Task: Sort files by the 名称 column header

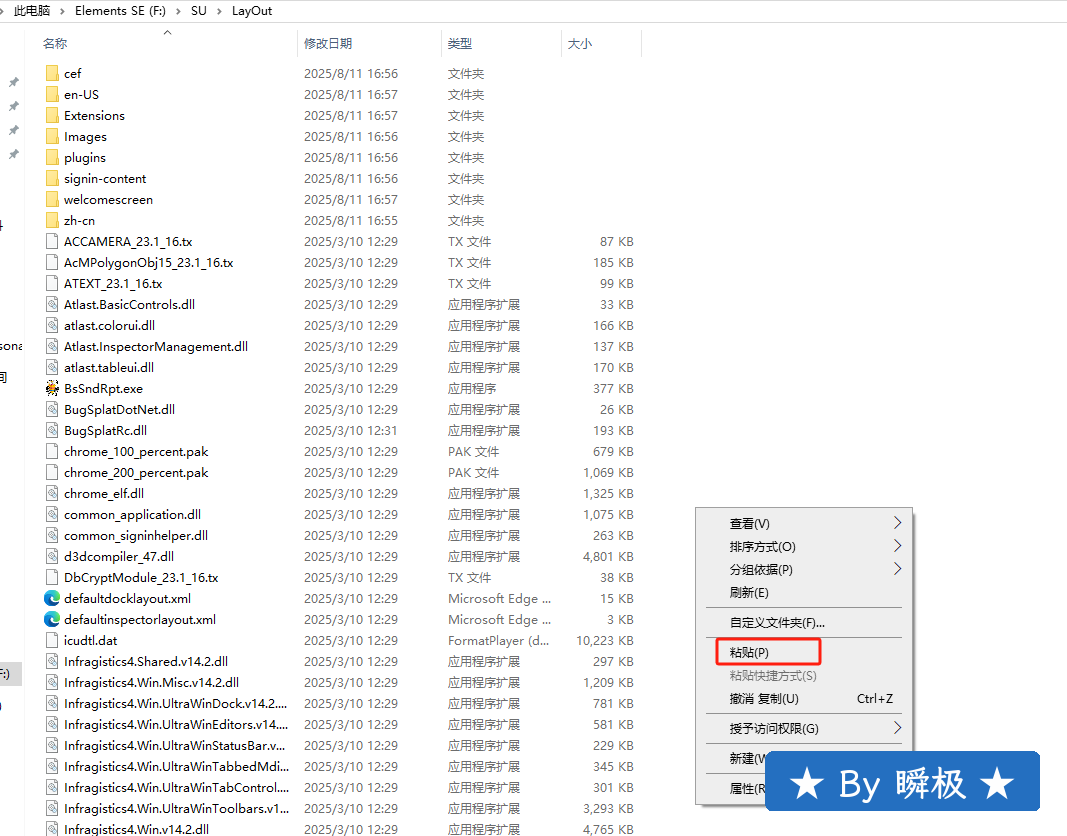Action: (x=56, y=44)
